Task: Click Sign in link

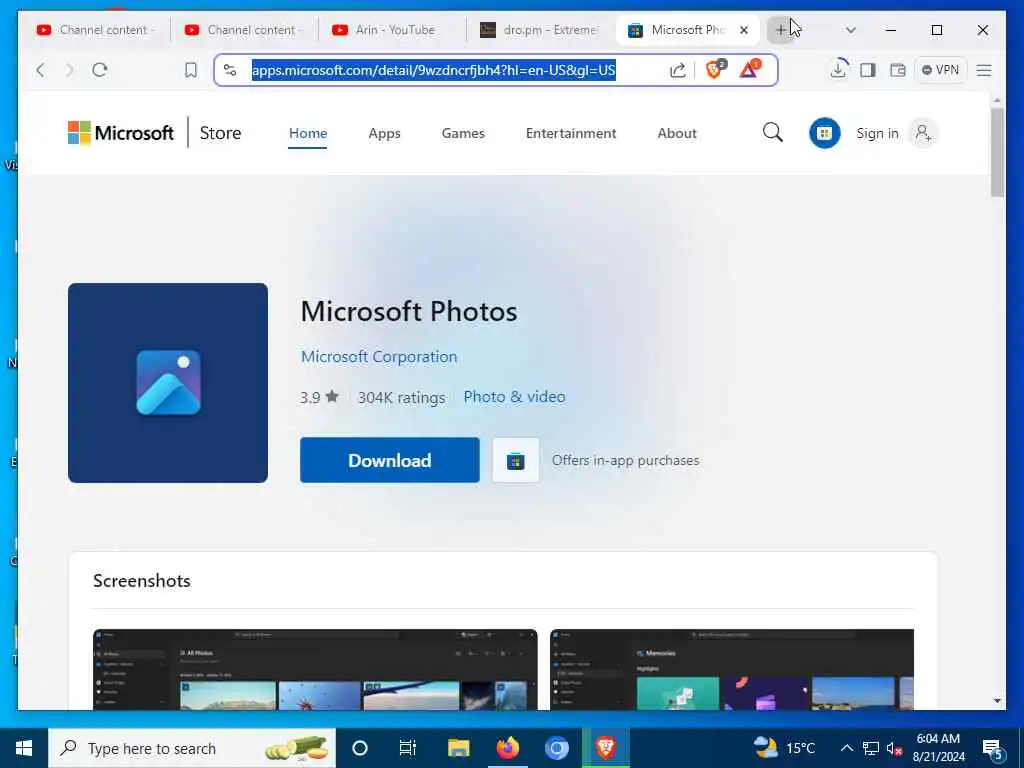Action: point(877,133)
